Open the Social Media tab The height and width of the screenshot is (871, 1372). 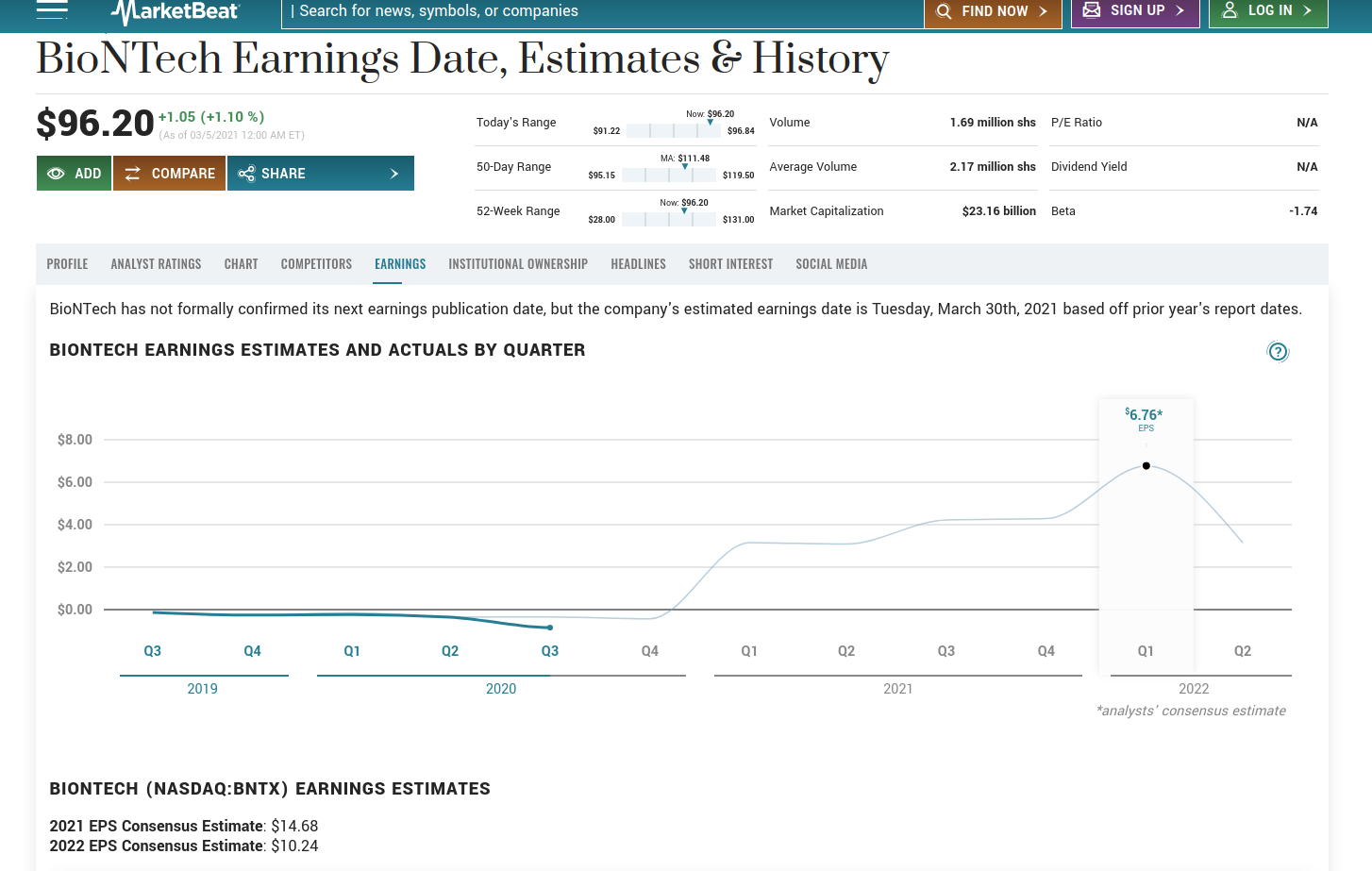[831, 264]
